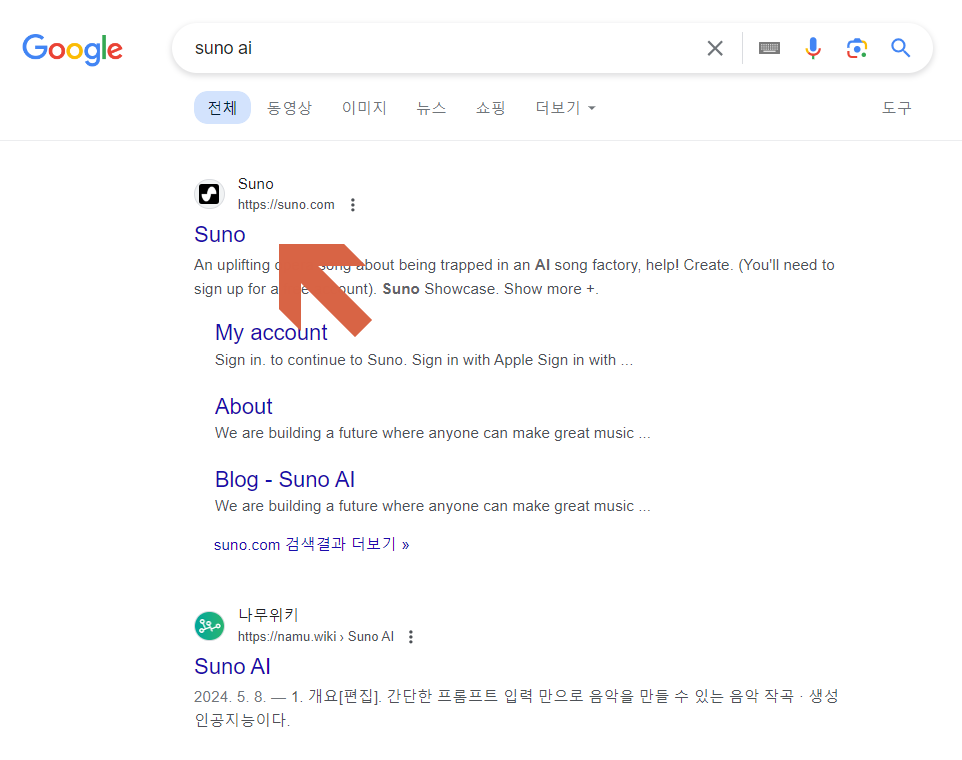Open the 'My account' sitelink
Screen dimensions: 962x760
tap(271, 332)
